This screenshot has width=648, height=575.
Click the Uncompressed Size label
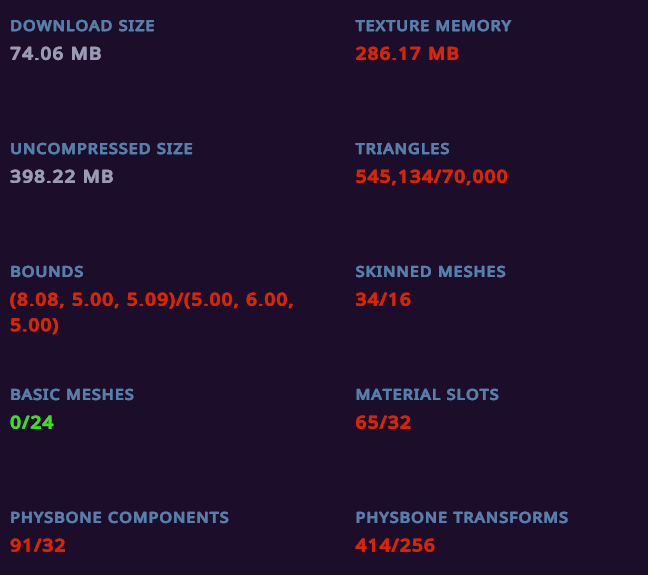tap(101, 149)
